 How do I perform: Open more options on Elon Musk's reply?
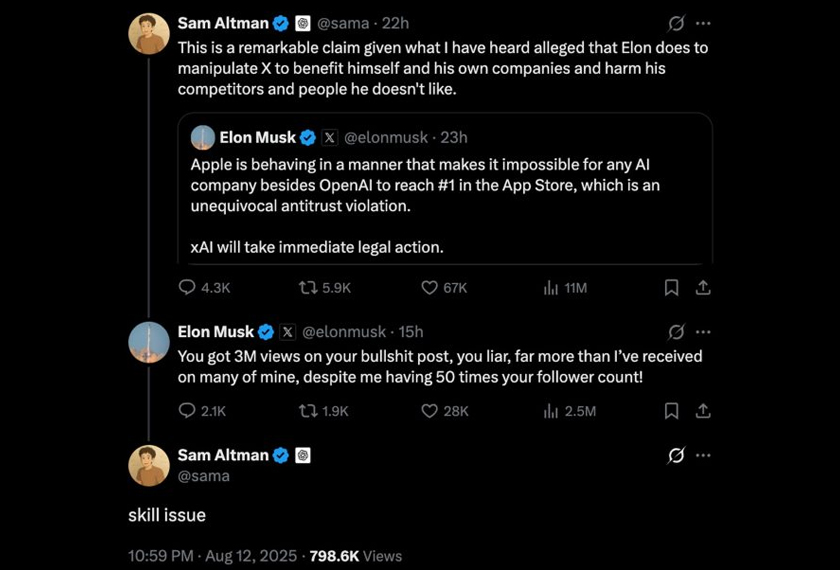(704, 331)
